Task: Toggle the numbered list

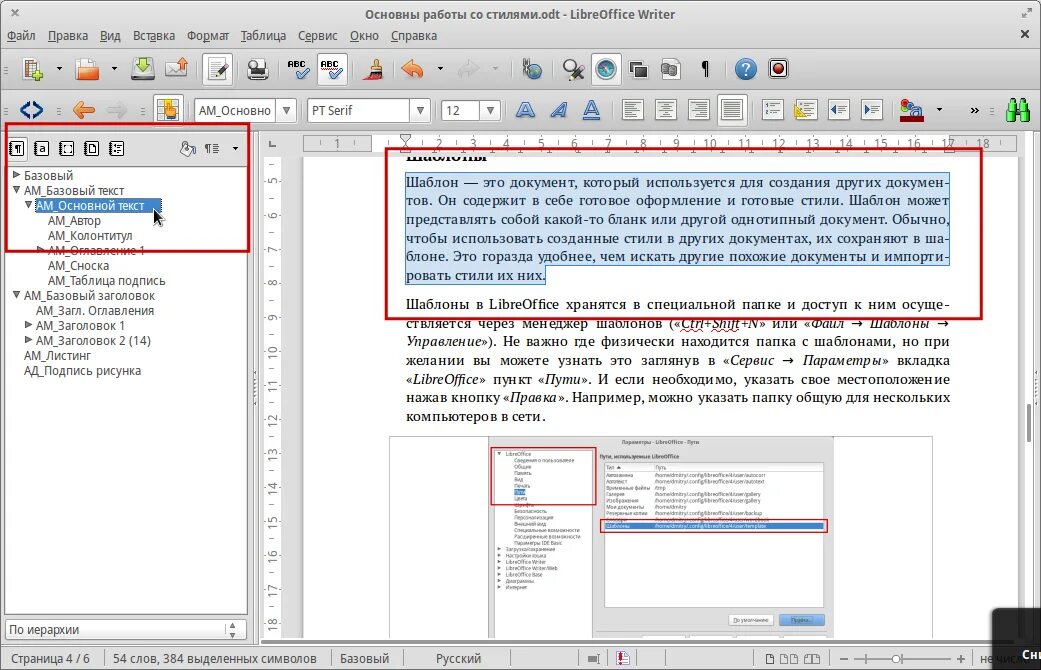Action: coord(772,110)
